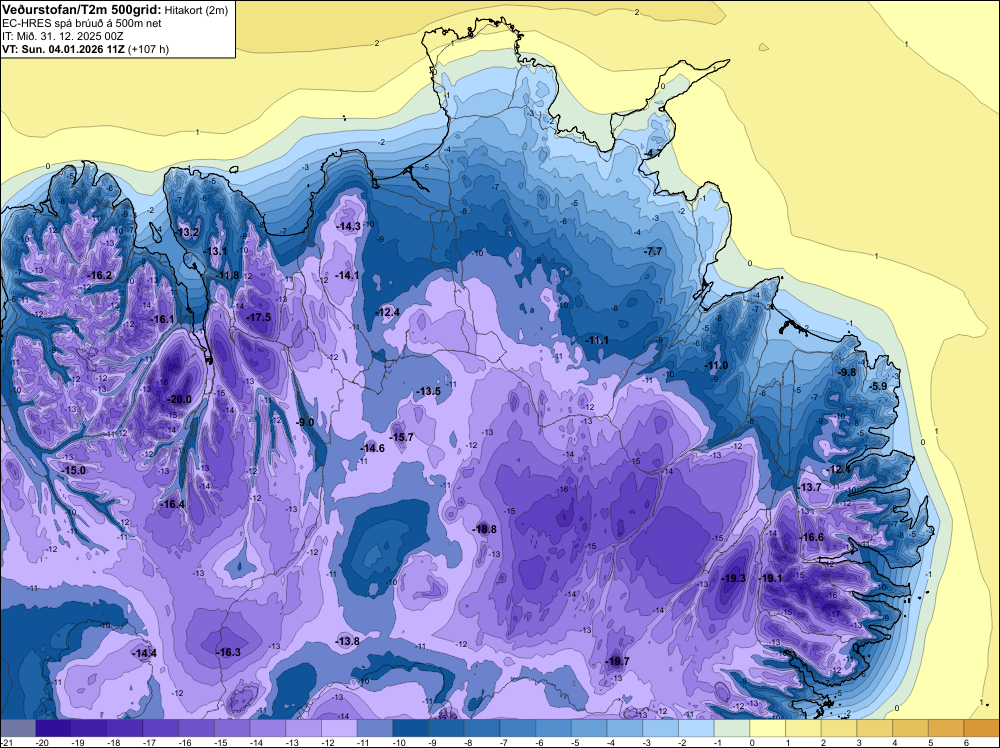Click the -17.5 temperature value

pyautogui.click(x=259, y=318)
